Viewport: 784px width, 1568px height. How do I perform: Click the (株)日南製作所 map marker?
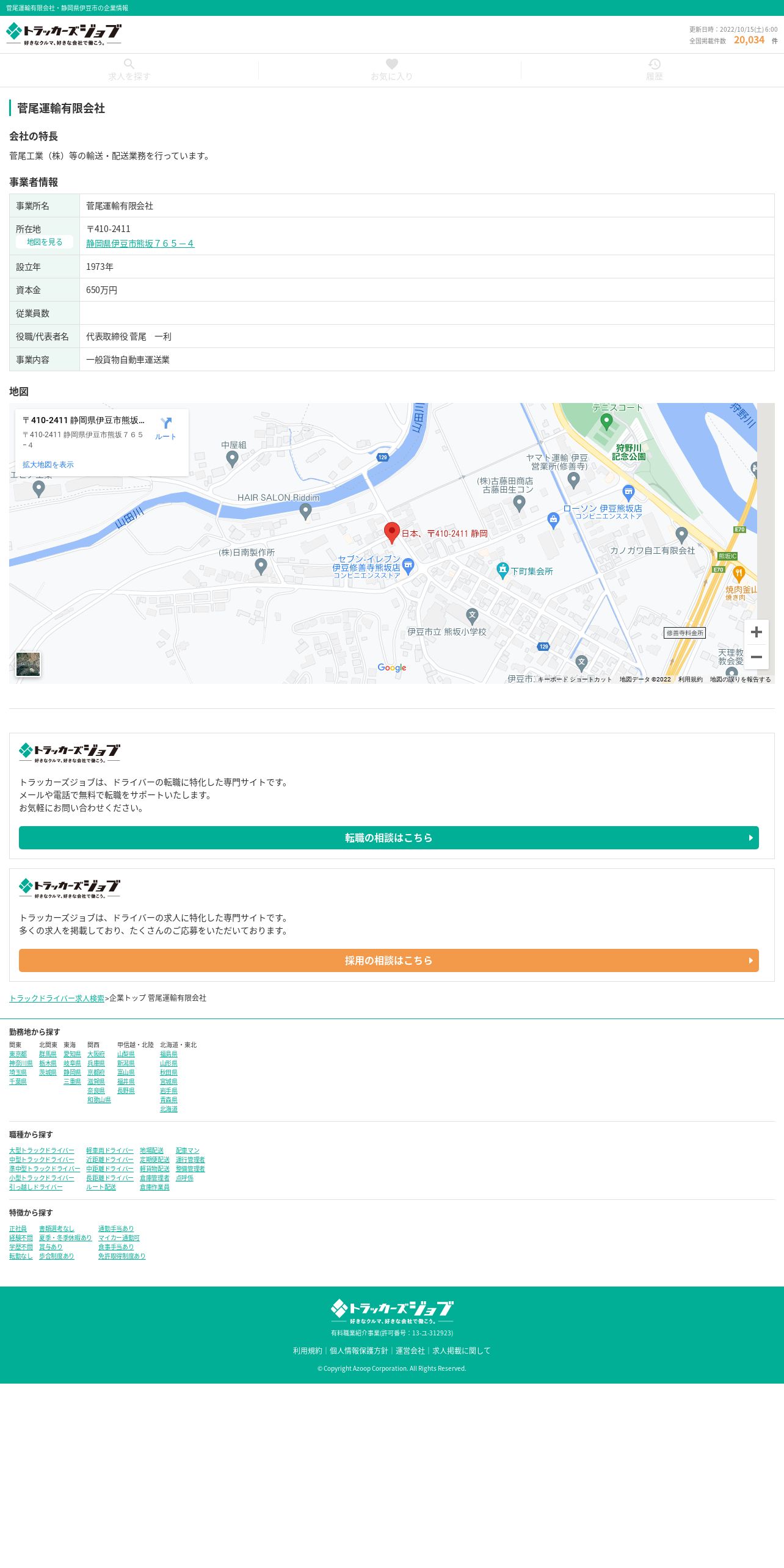coord(261,567)
